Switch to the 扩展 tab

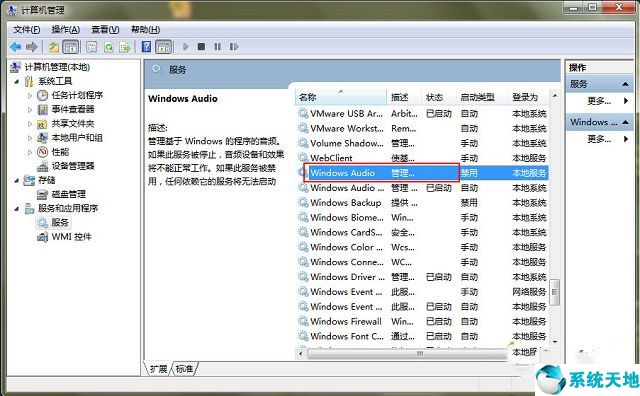158,369
